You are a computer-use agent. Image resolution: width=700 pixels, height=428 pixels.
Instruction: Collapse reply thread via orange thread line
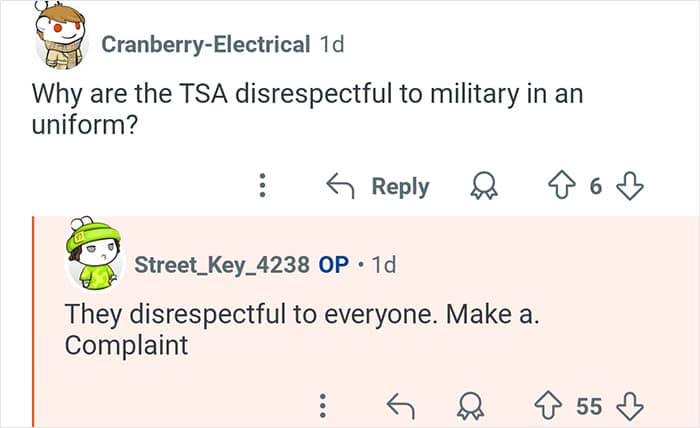click(x=33, y=320)
